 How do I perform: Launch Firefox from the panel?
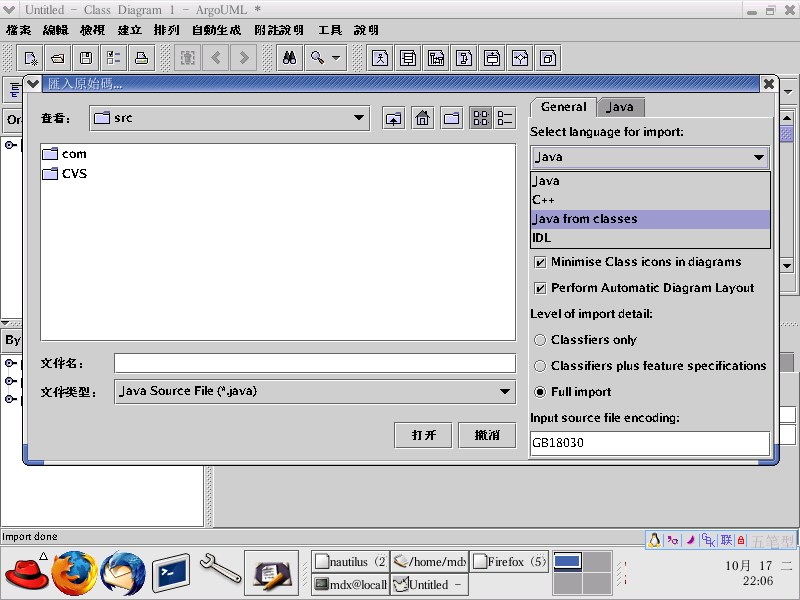click(74, 573)
